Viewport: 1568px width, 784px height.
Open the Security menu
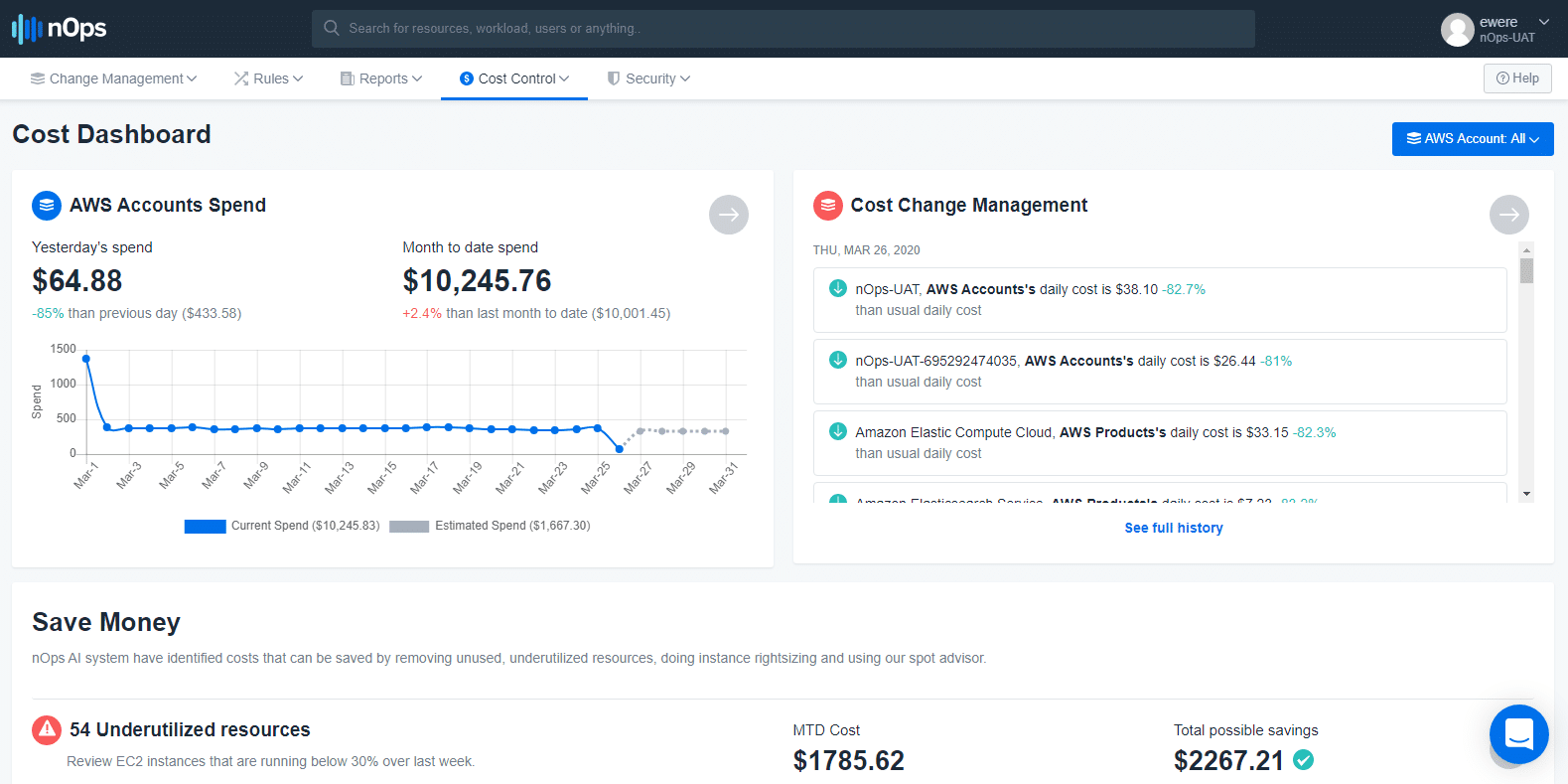(x=648, y=78)
